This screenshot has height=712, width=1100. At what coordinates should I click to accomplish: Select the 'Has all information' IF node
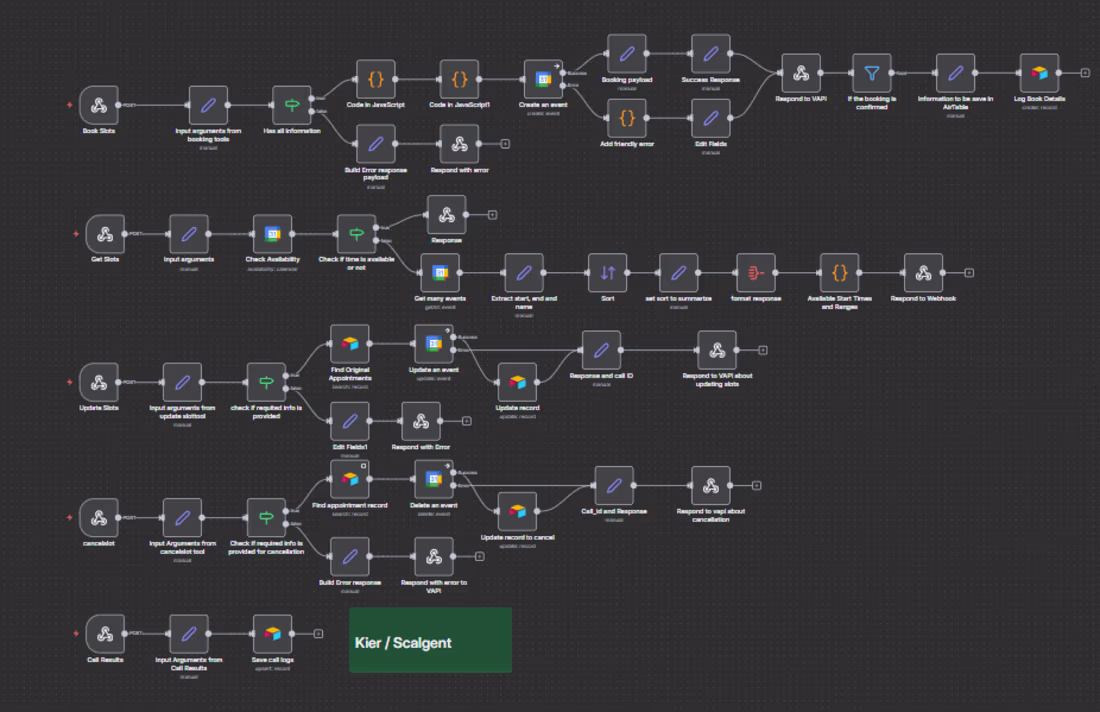[292, 105]
